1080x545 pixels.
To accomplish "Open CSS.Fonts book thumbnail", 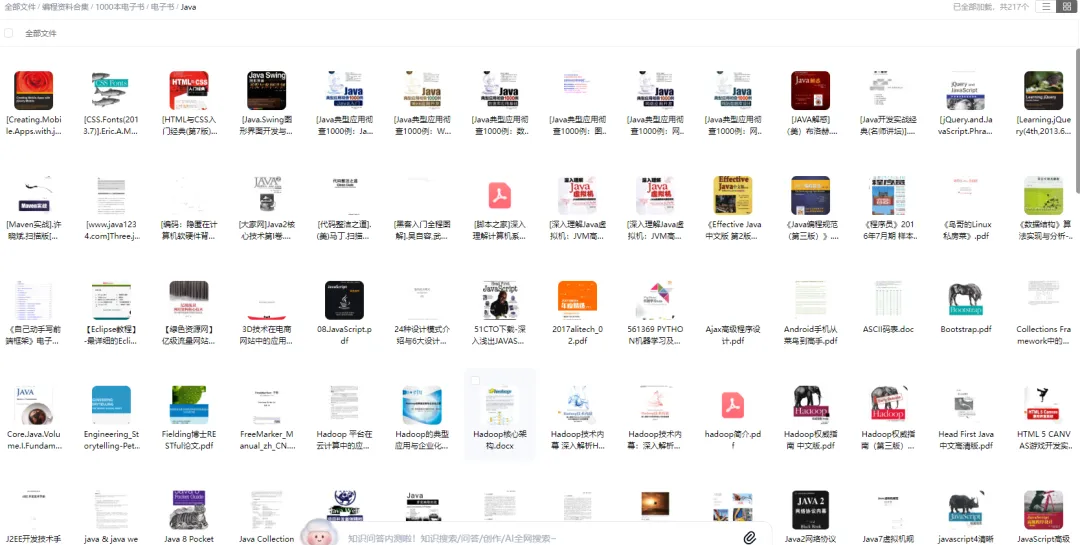I will (111, 90).
